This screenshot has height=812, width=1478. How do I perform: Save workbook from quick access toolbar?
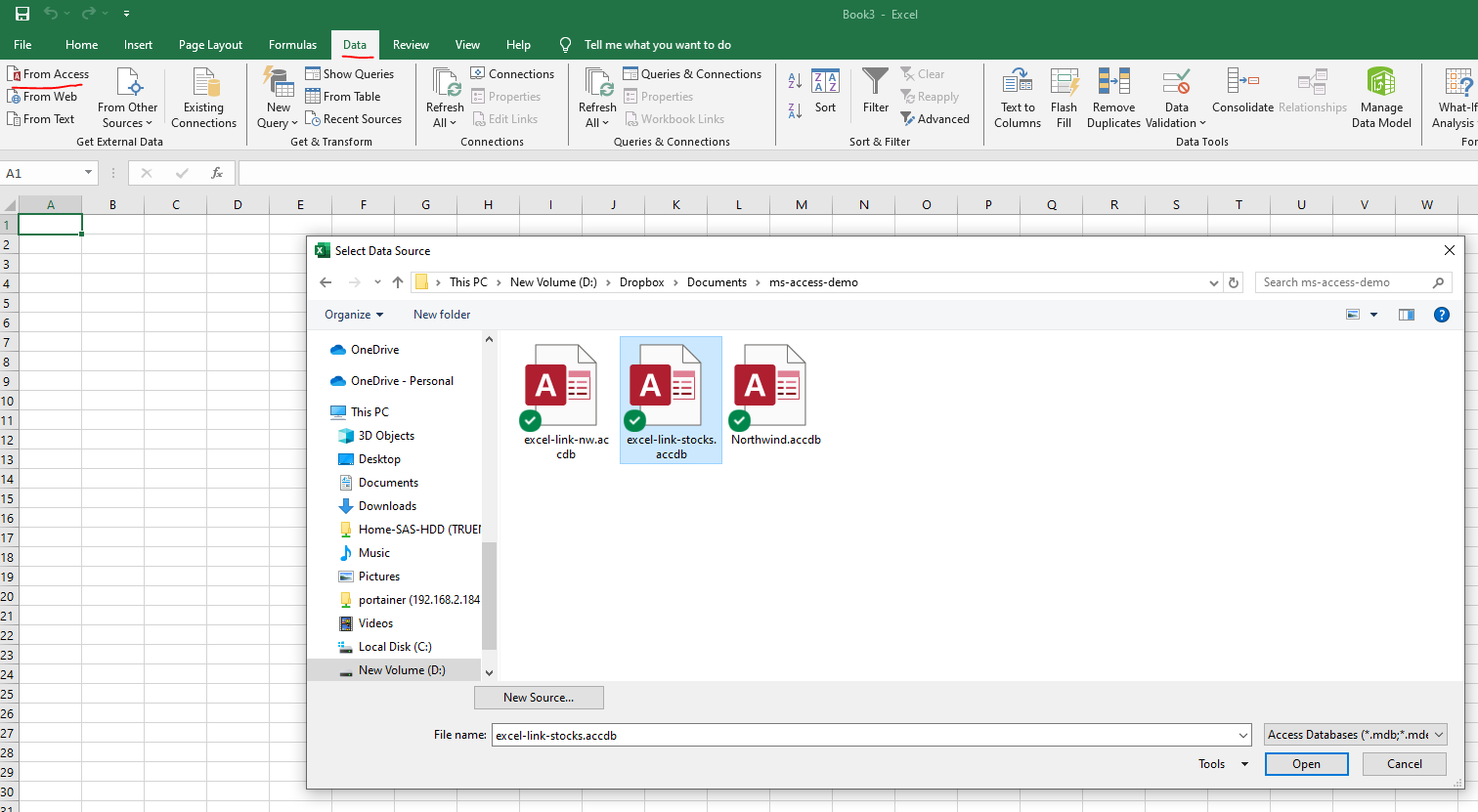click(x=22, y=14)
